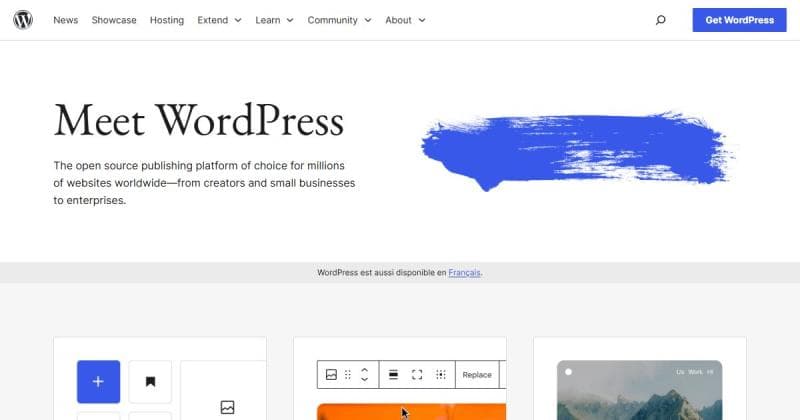Viewport: 800px width, 420px height.
Task: Click the bookmark icon tile
Action: point(150,382)
